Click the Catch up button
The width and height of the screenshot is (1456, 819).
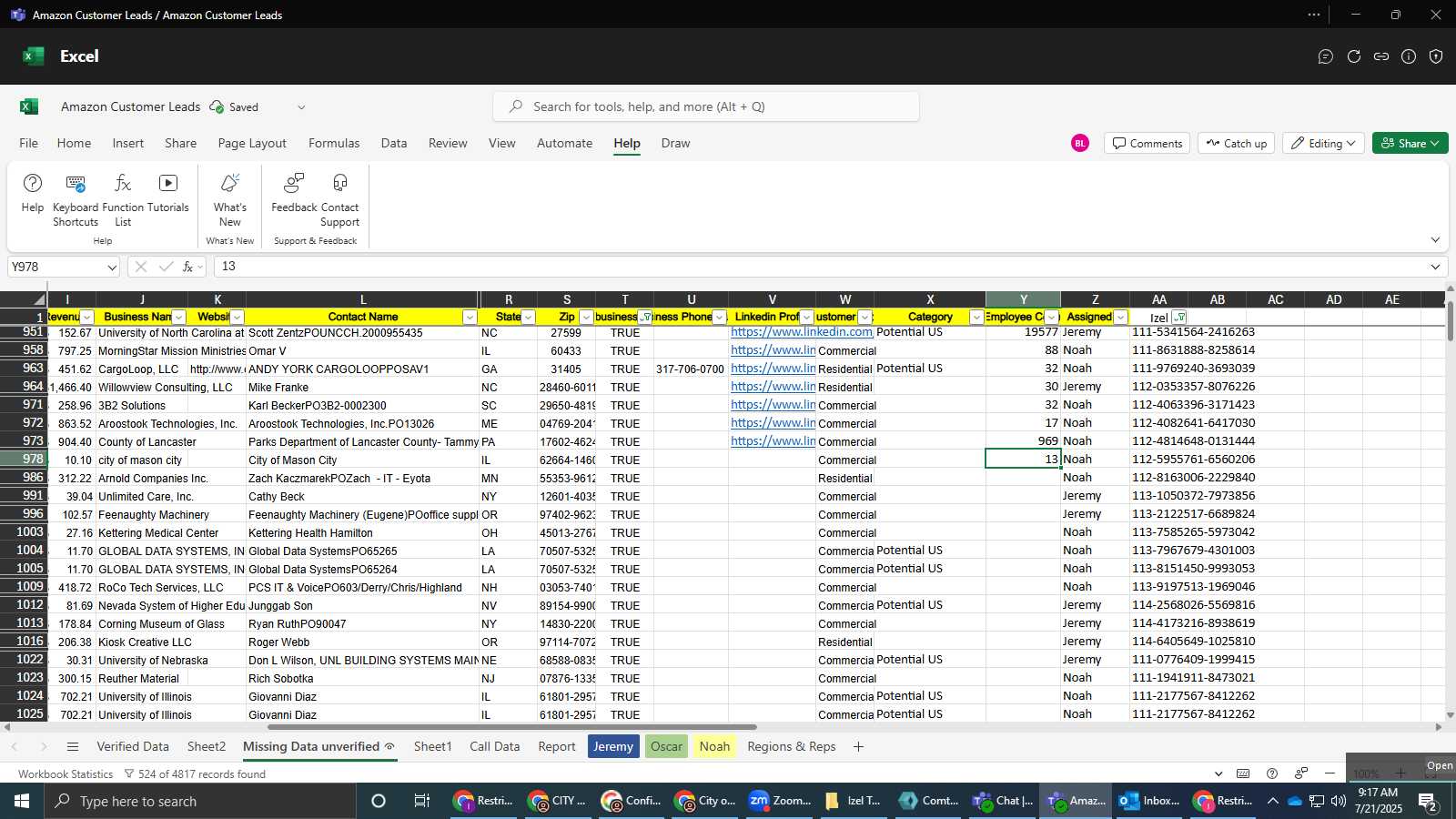(x=1236, y=143)
